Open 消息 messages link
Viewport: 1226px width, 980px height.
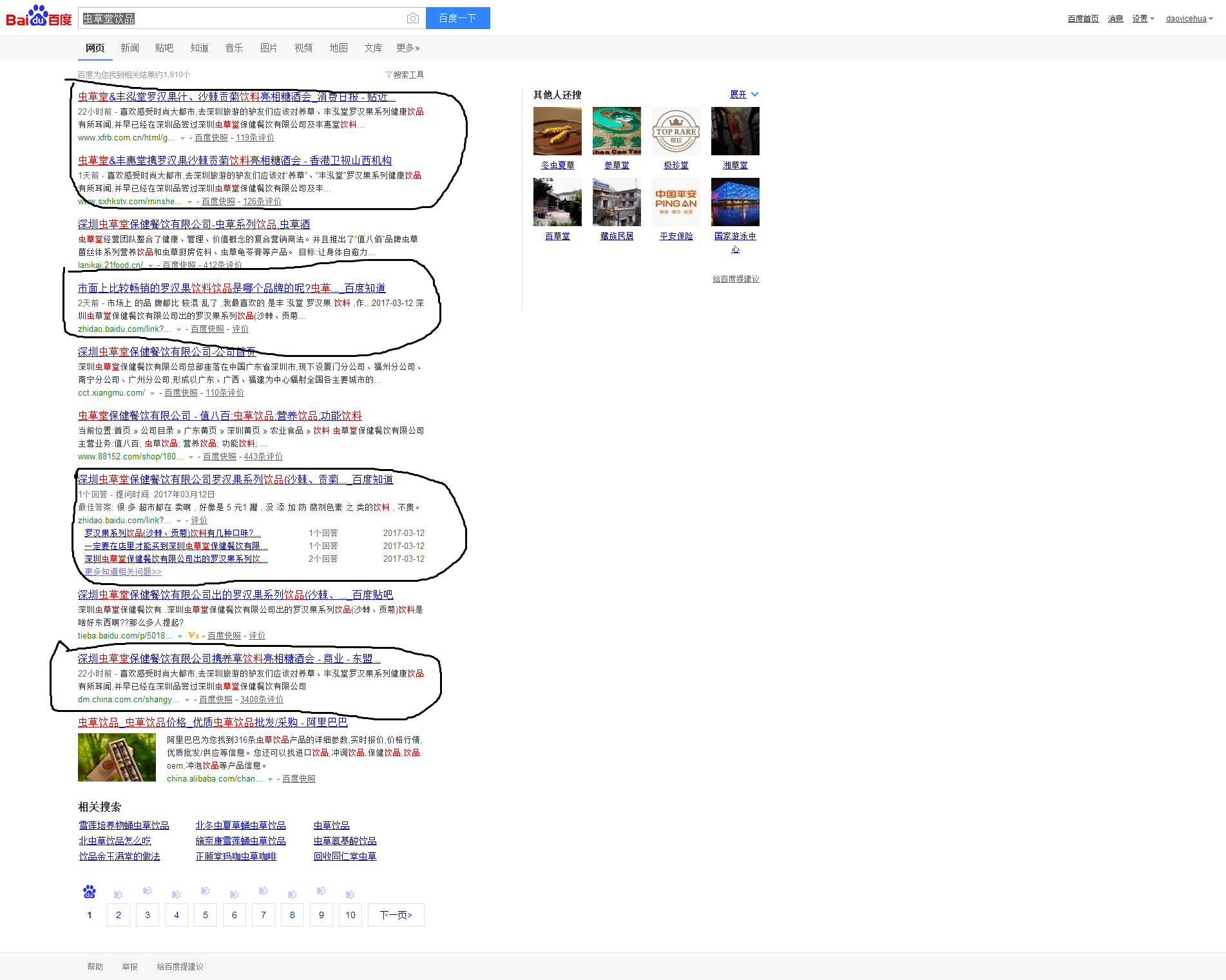[1116, 19]
